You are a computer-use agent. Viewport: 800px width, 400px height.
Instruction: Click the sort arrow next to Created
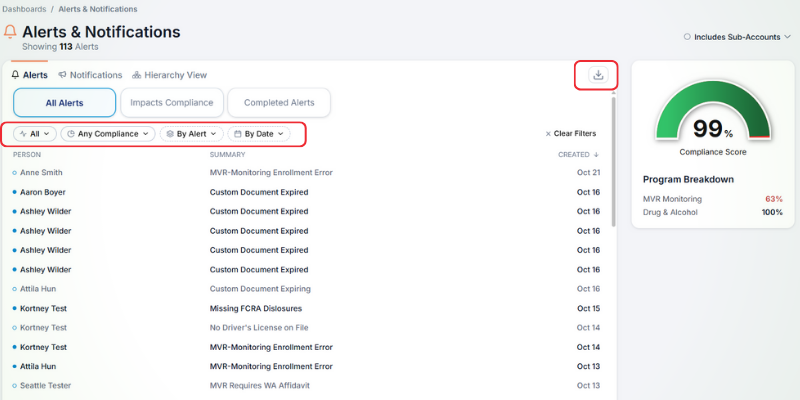coord(597,155)
